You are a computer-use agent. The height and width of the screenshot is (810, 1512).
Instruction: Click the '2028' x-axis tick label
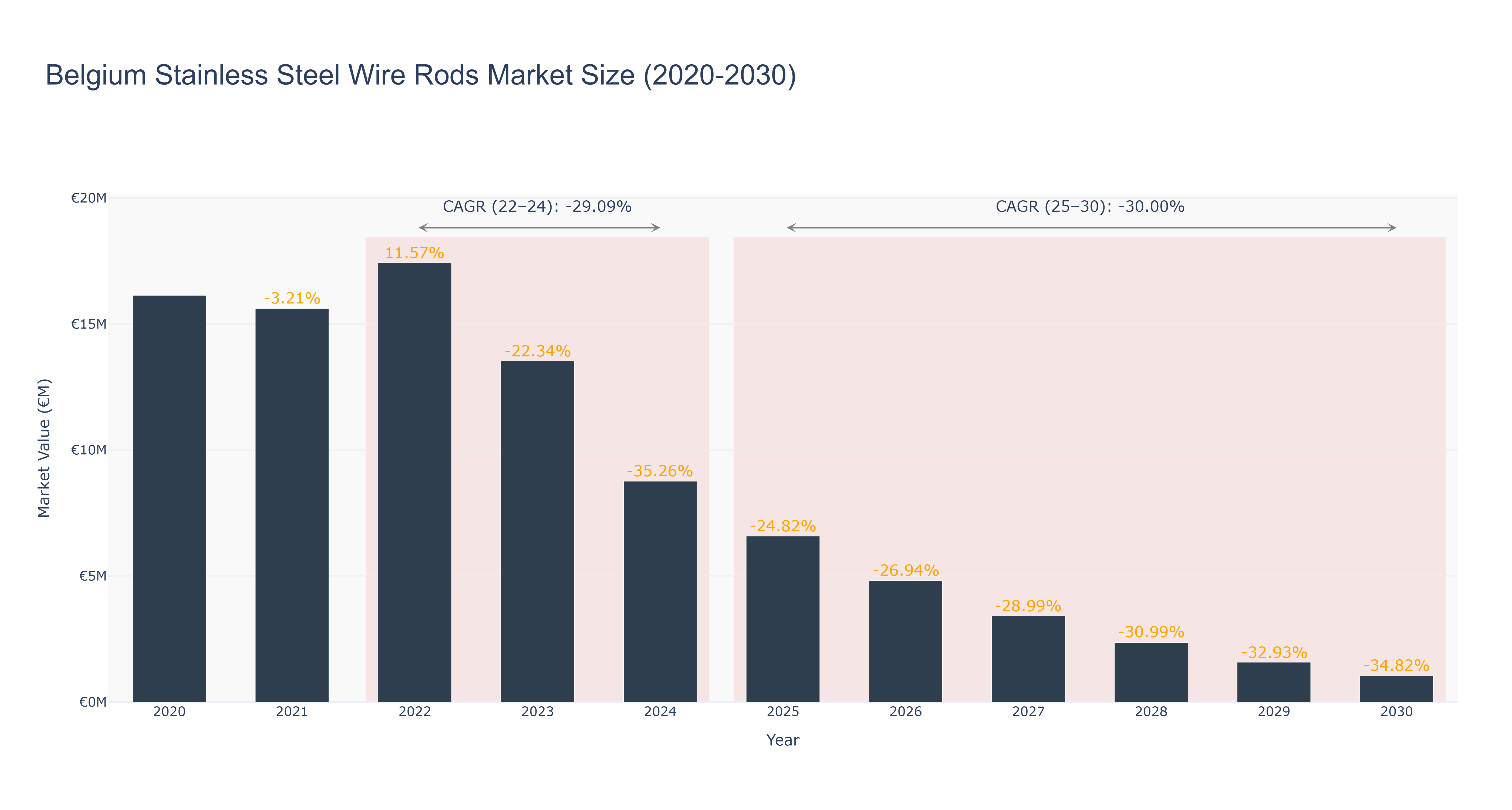[1150, 712]
